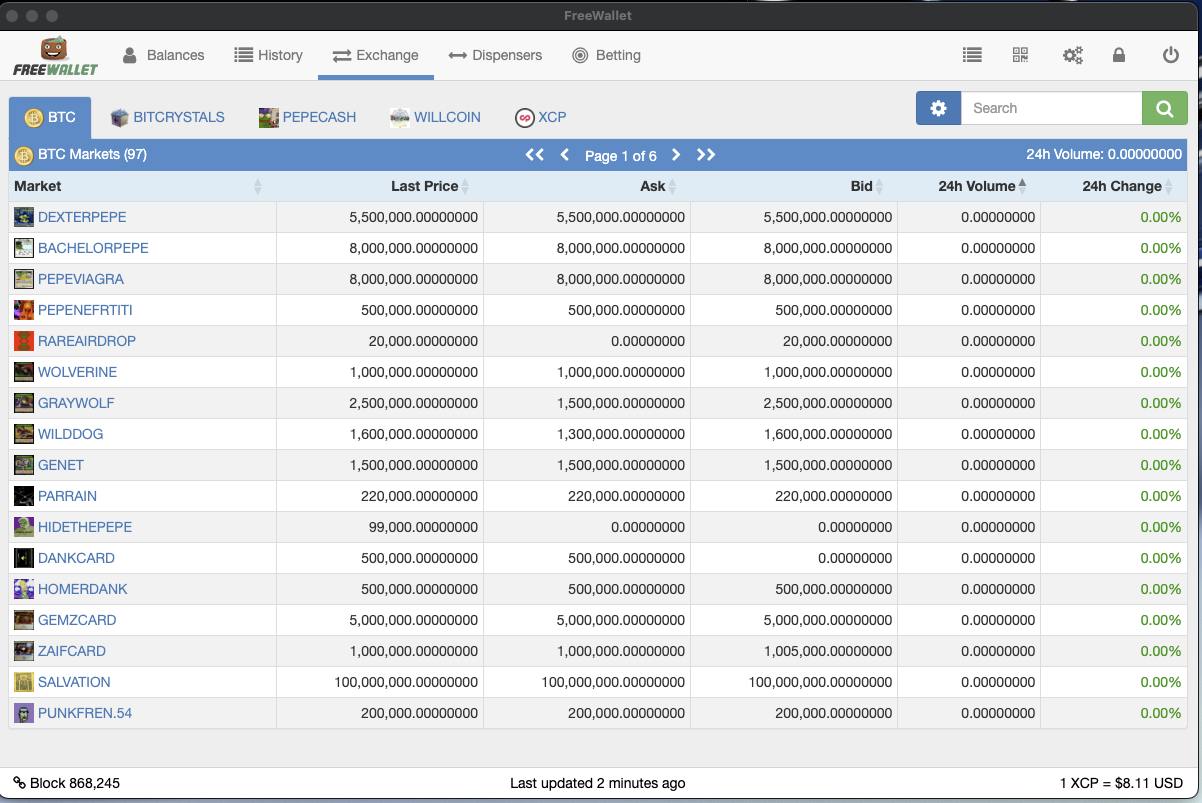Viewport: 1202px width, 803px height.
Task: Sort the table by Last Price
Action: pyautogui.click(x=380, y=186)
